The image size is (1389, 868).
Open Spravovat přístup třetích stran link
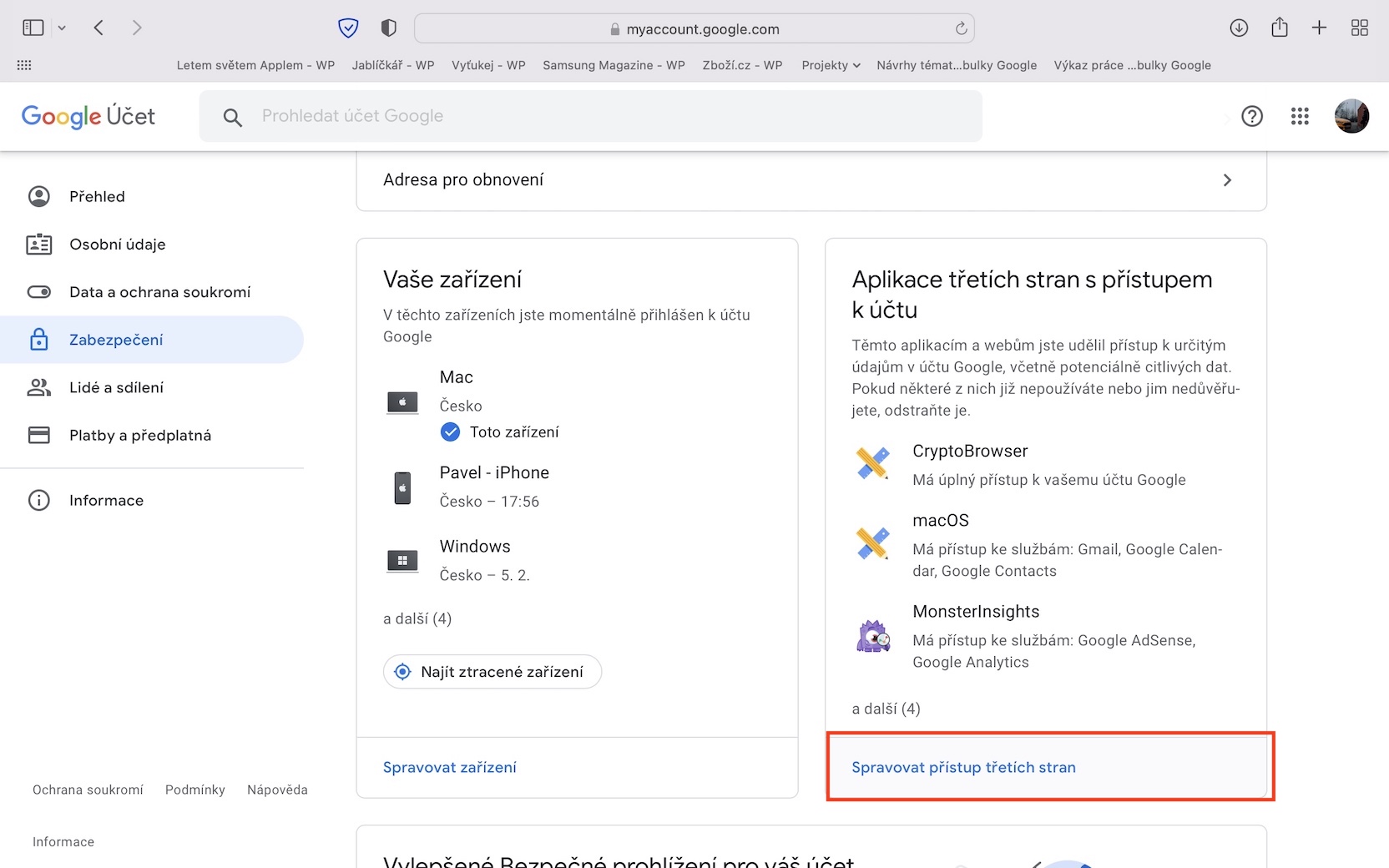[x=963, y=767]
